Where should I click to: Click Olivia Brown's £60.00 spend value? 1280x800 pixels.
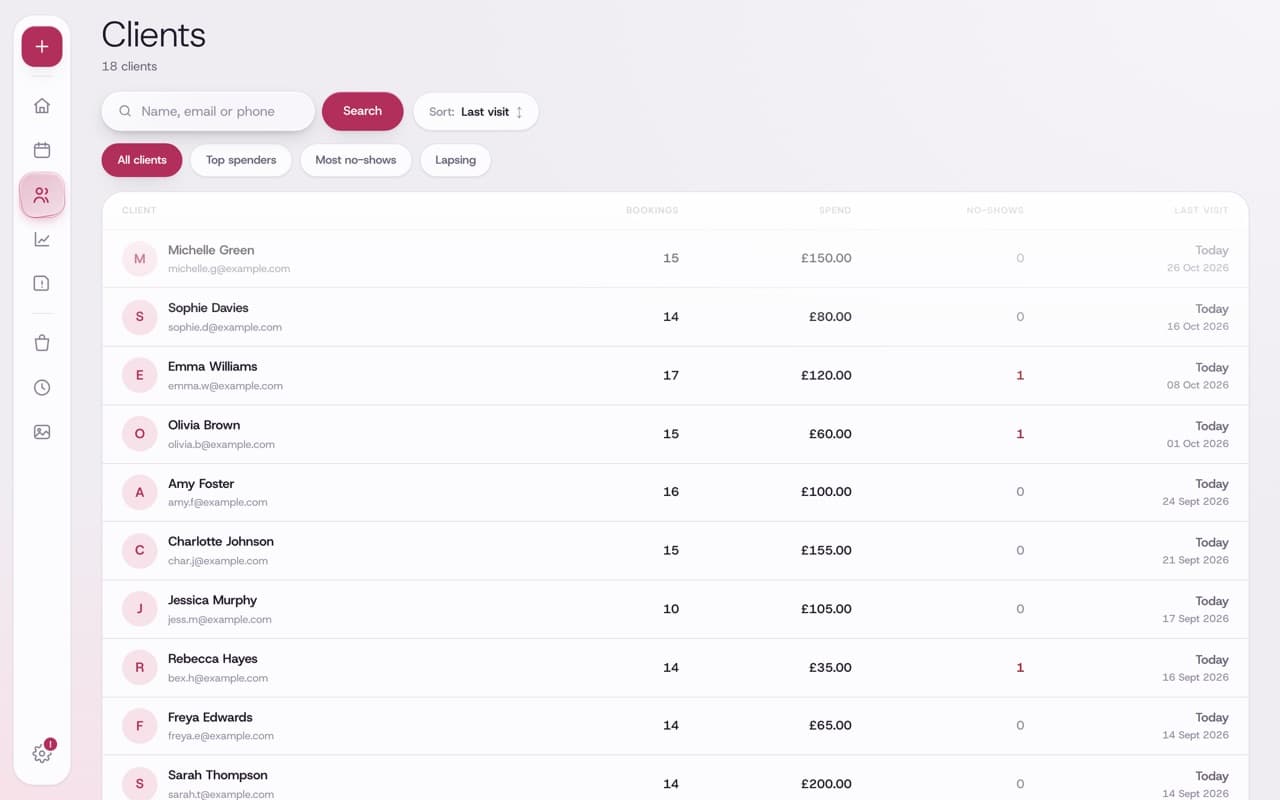tap(830, 434)
